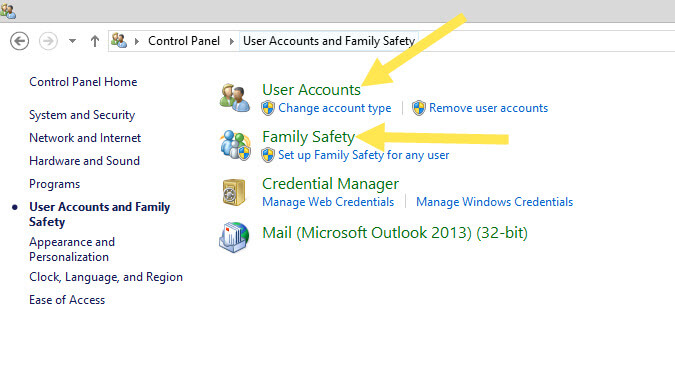Click the Family Safety icon

(x=235, y=145)
